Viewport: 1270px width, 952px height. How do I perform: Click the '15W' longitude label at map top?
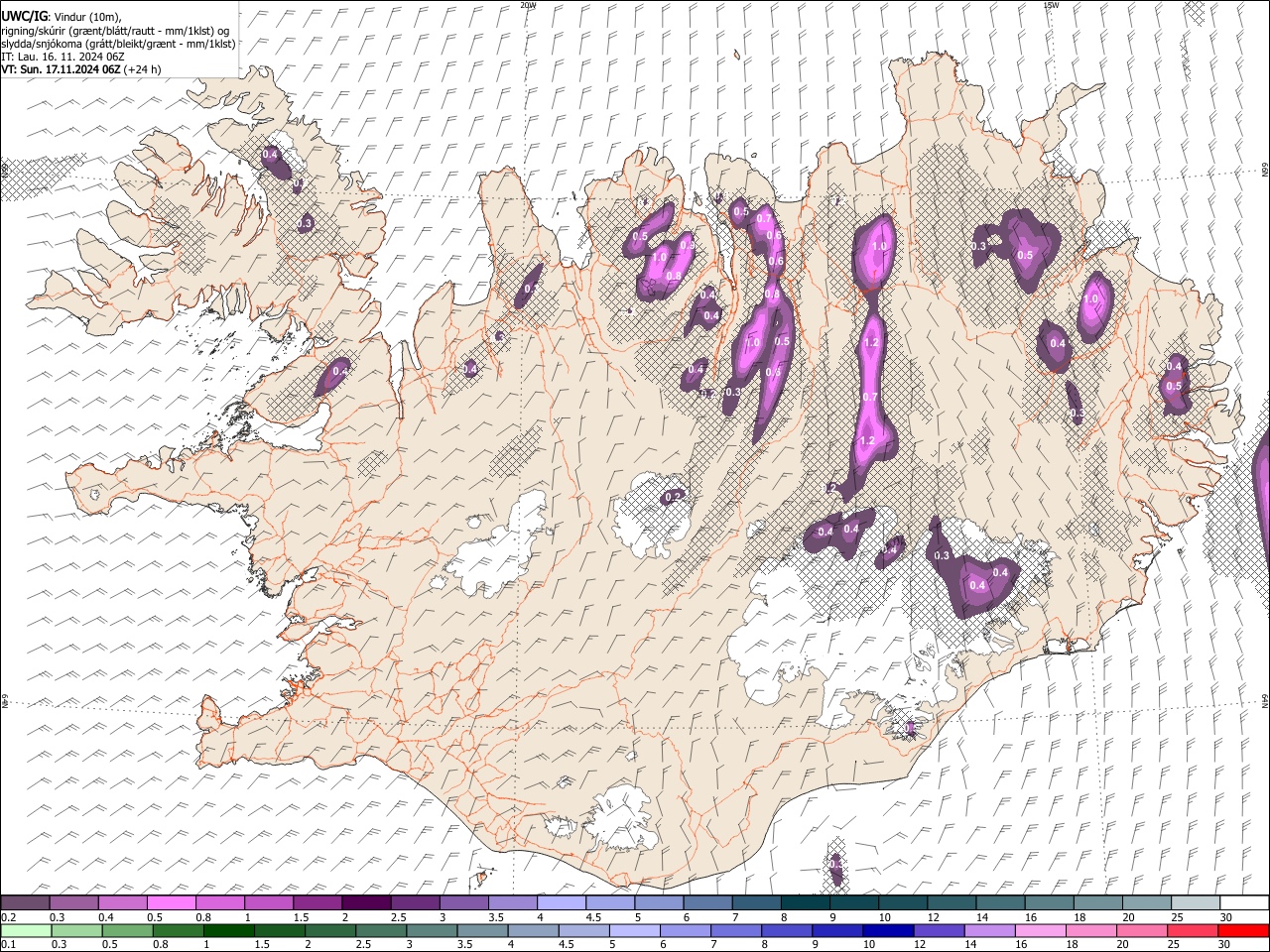[1051, 5]
